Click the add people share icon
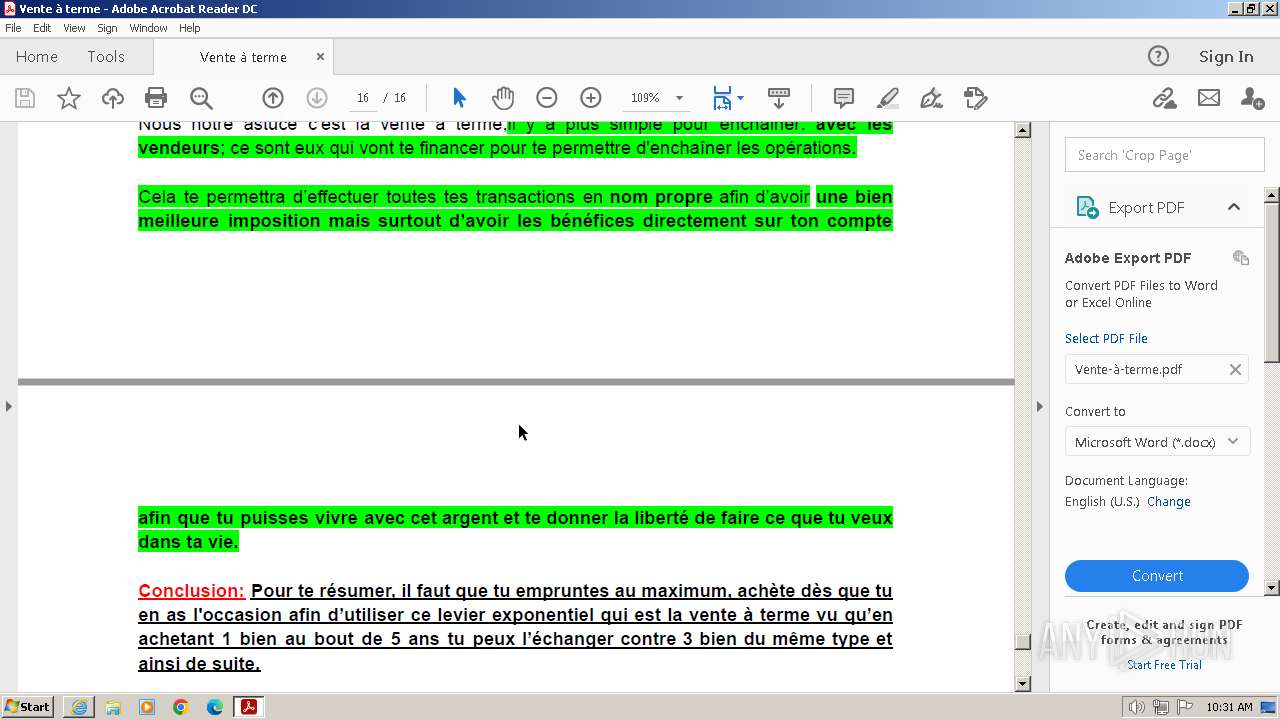 (x=1252, y=98)
